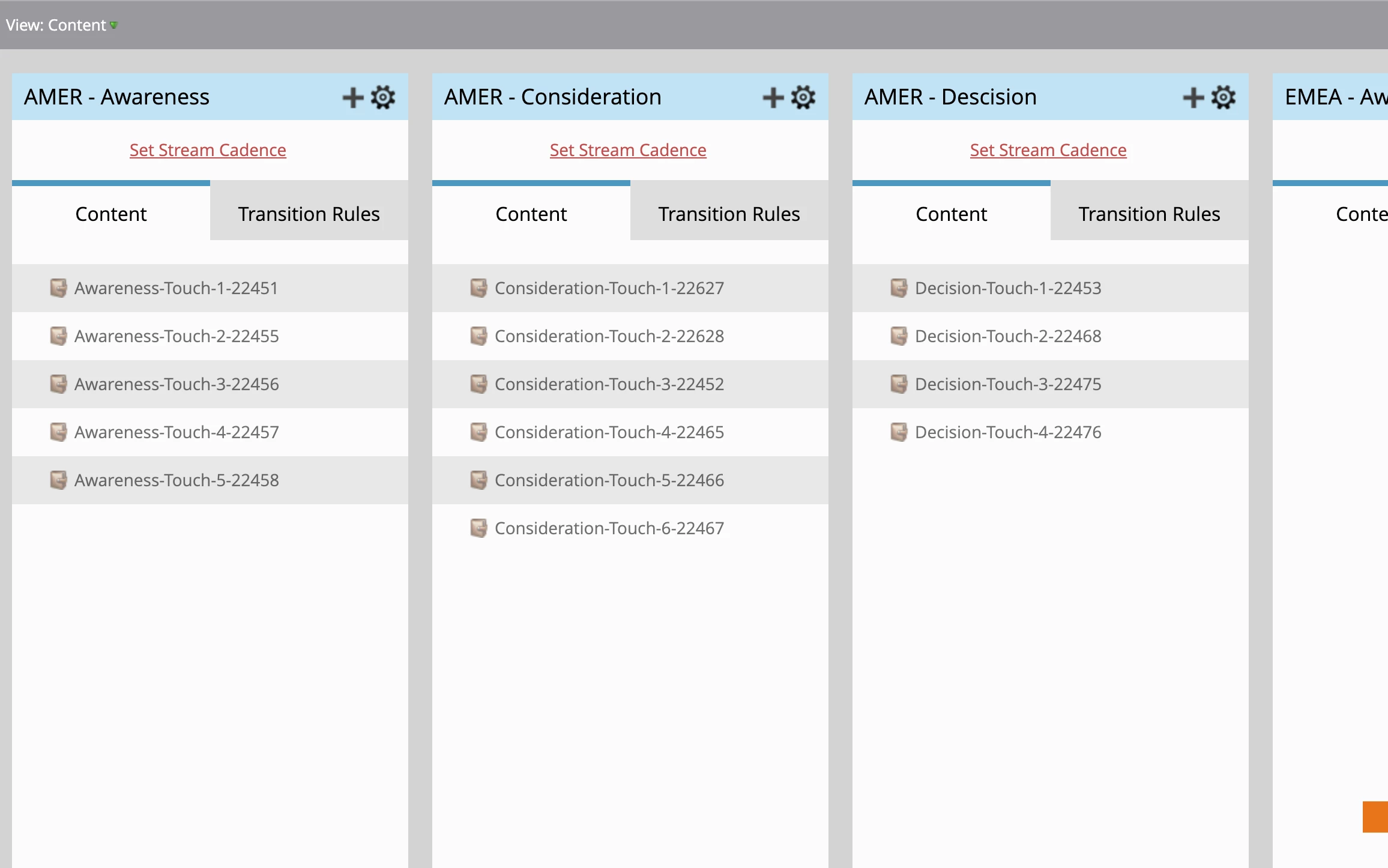Click plus icon in AMER - Awareness header

click(x=353, y=97)
